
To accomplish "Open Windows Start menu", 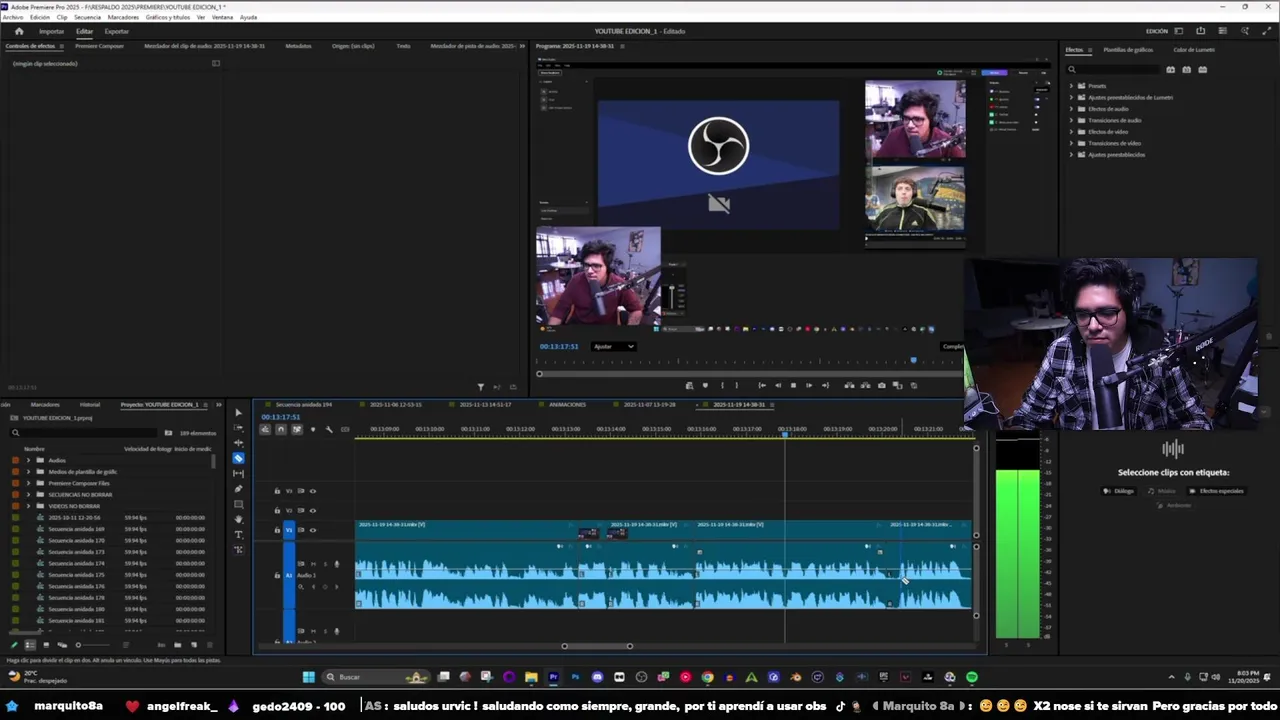I will 308,677.
